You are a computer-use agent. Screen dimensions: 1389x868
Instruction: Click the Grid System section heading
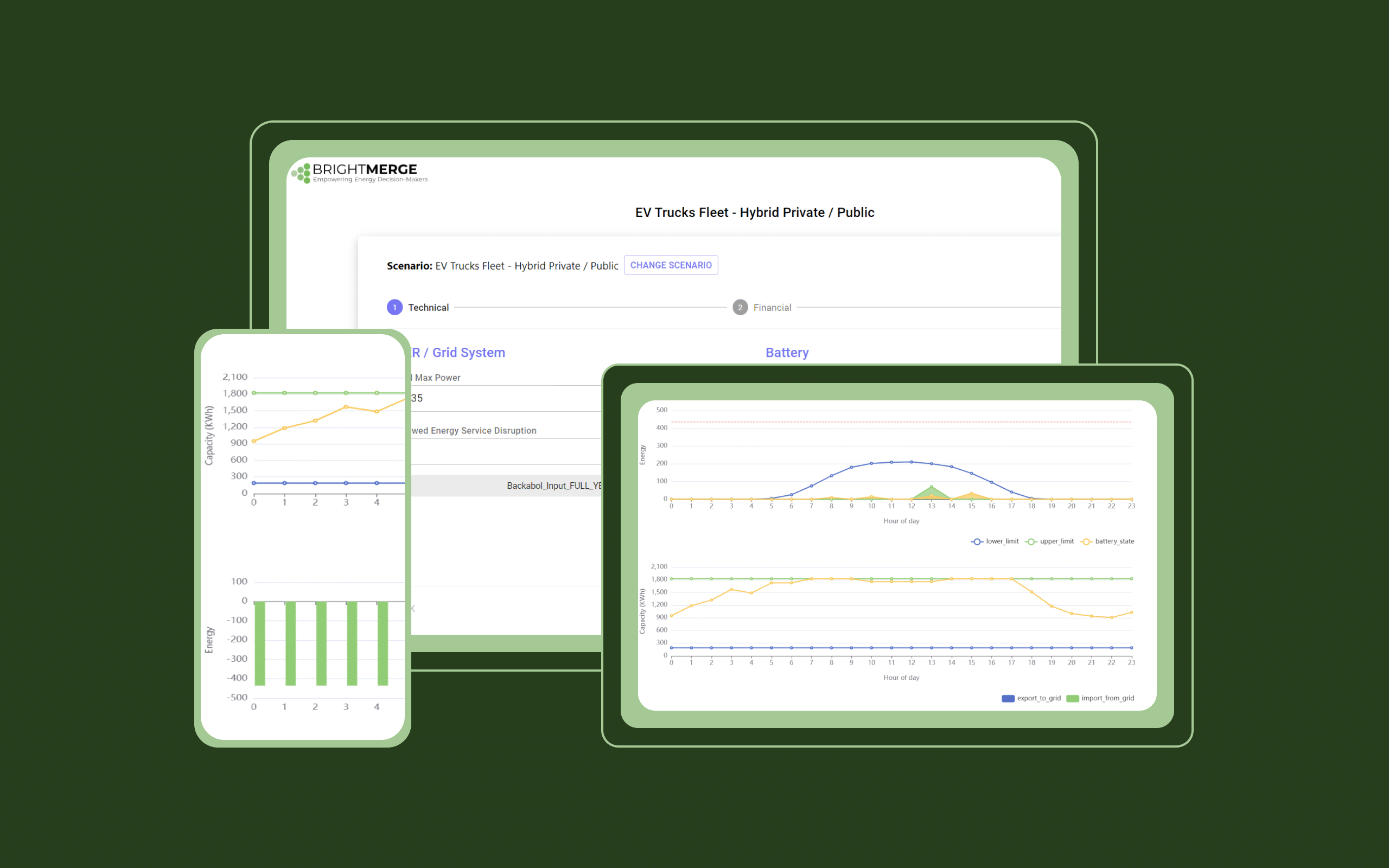coord(458,353)
